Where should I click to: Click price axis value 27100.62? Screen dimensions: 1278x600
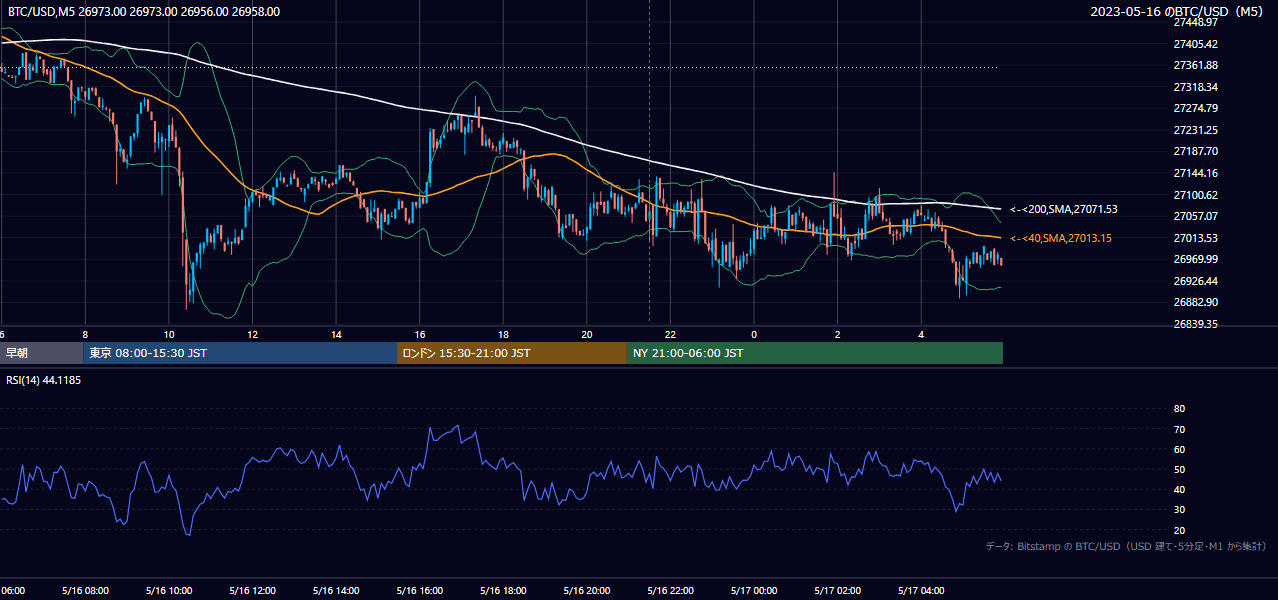(1195, 195)
